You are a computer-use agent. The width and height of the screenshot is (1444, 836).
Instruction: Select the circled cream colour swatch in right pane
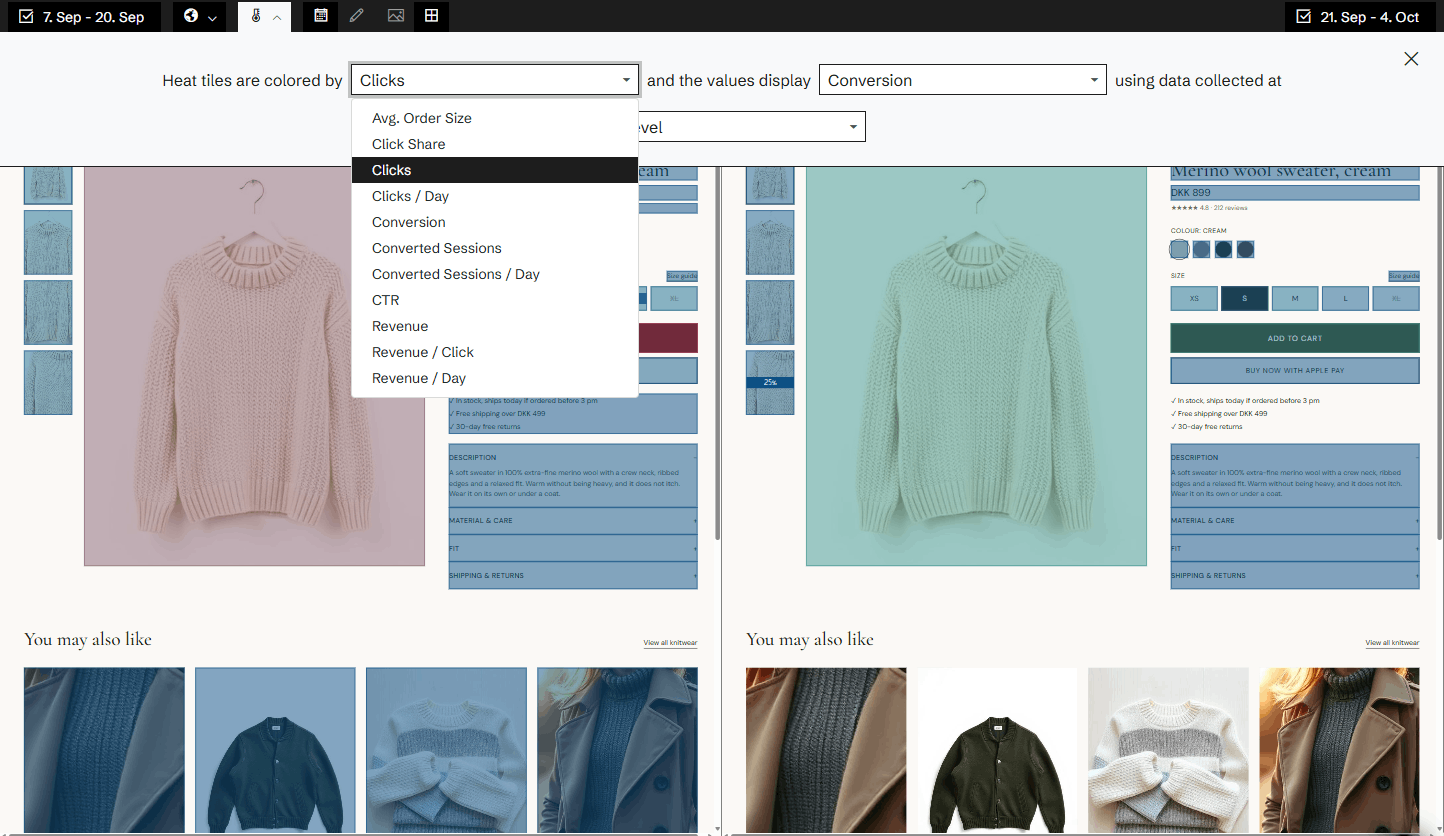coord(1180,249)
